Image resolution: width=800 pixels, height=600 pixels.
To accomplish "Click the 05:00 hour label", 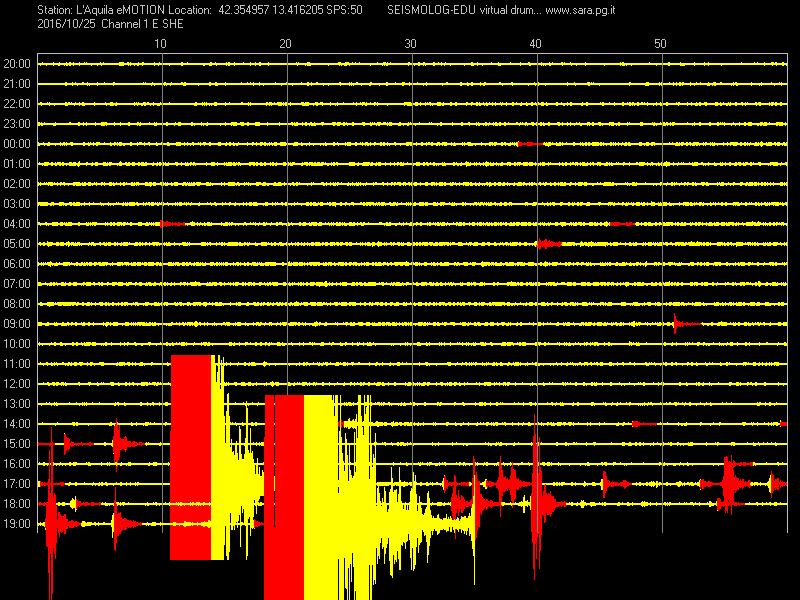I will click(x=17, y=244).
